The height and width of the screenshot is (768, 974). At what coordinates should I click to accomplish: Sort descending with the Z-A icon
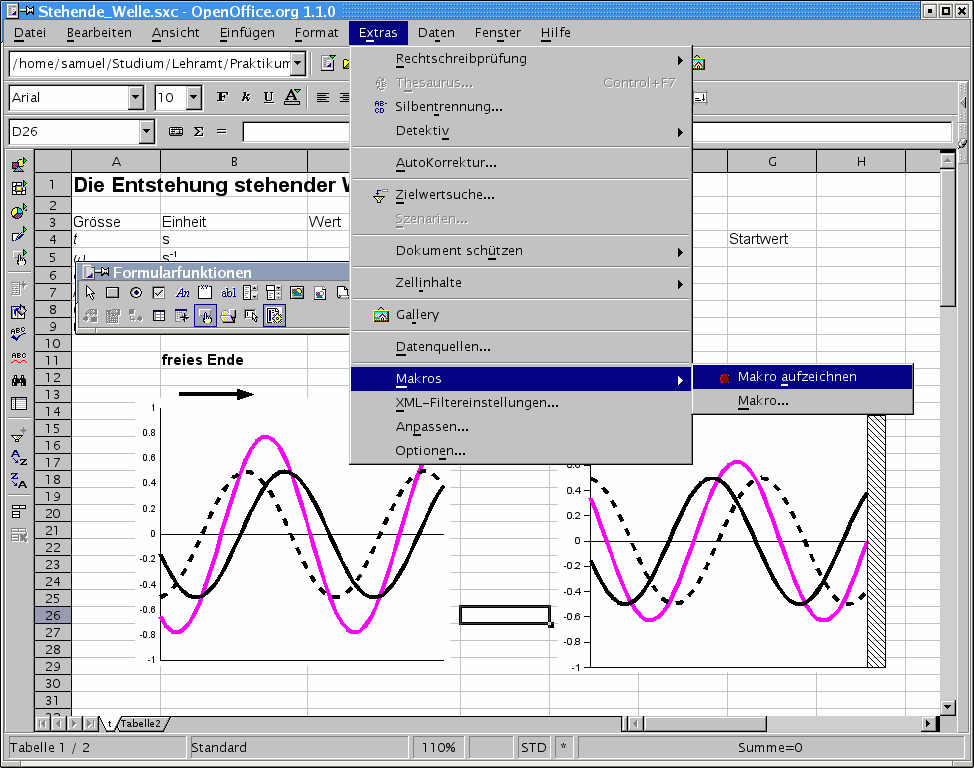click(x=19, y=481)
